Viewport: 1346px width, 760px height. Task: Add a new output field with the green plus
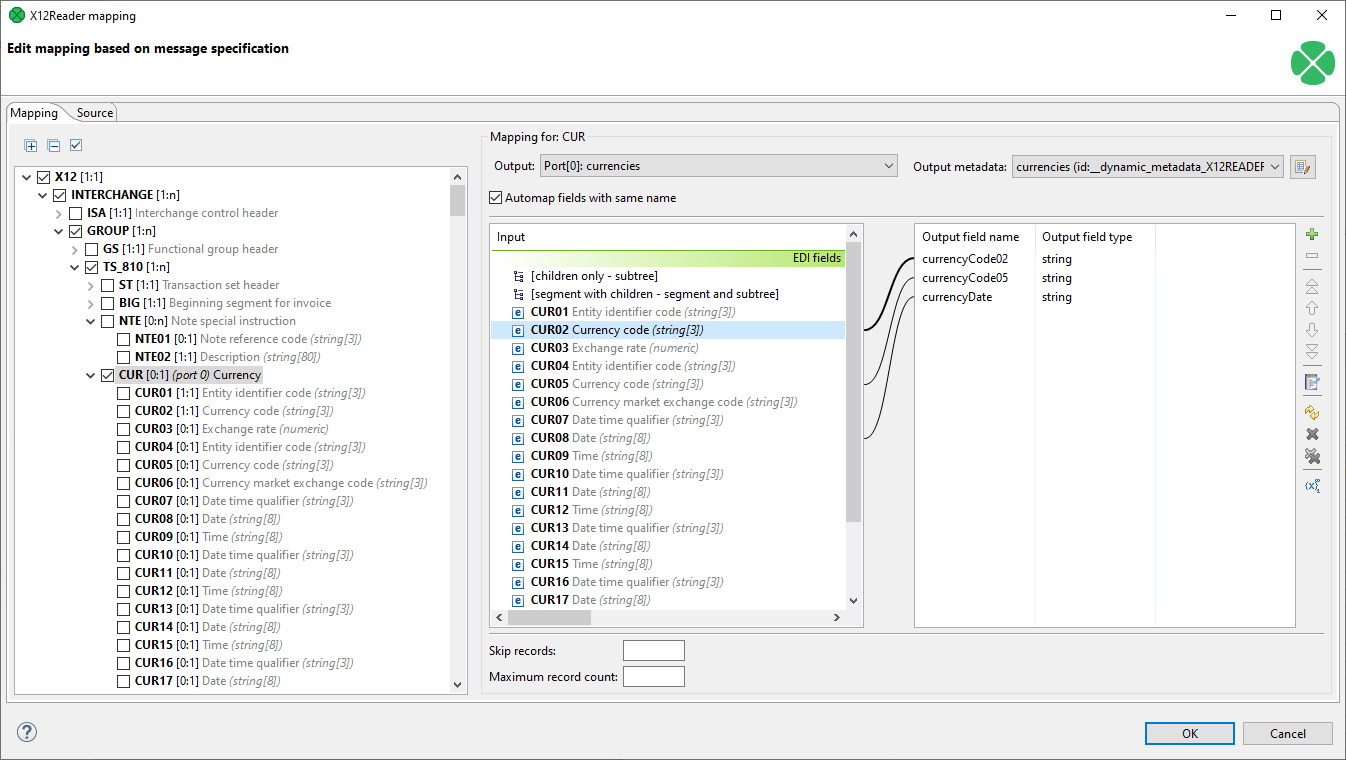[1311, 233]
